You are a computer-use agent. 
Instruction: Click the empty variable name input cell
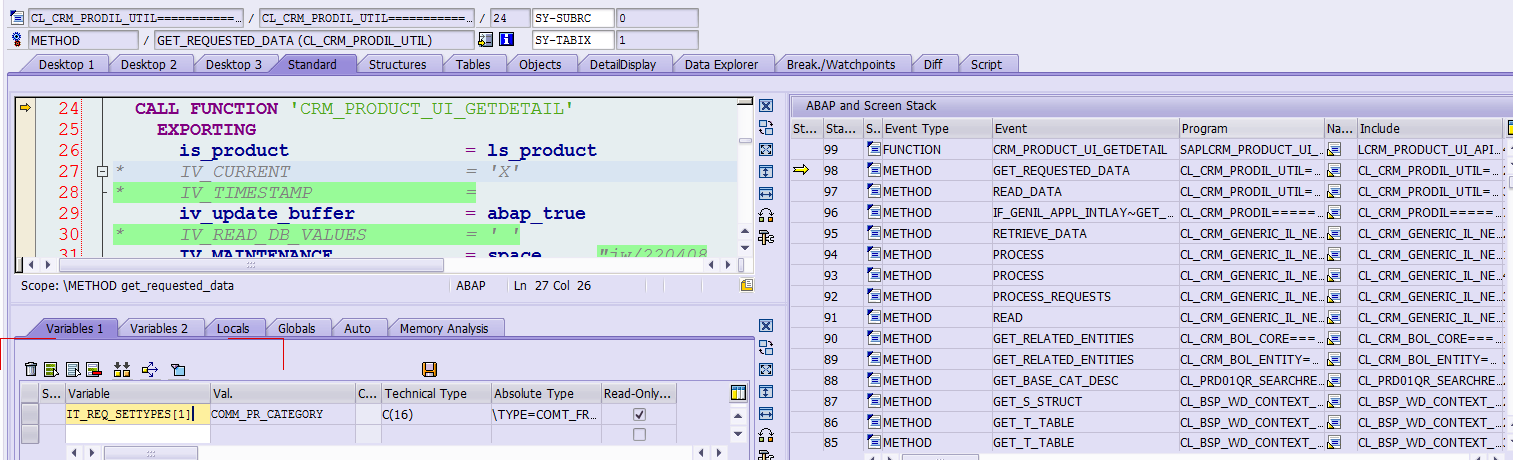[x=137, y=434]
